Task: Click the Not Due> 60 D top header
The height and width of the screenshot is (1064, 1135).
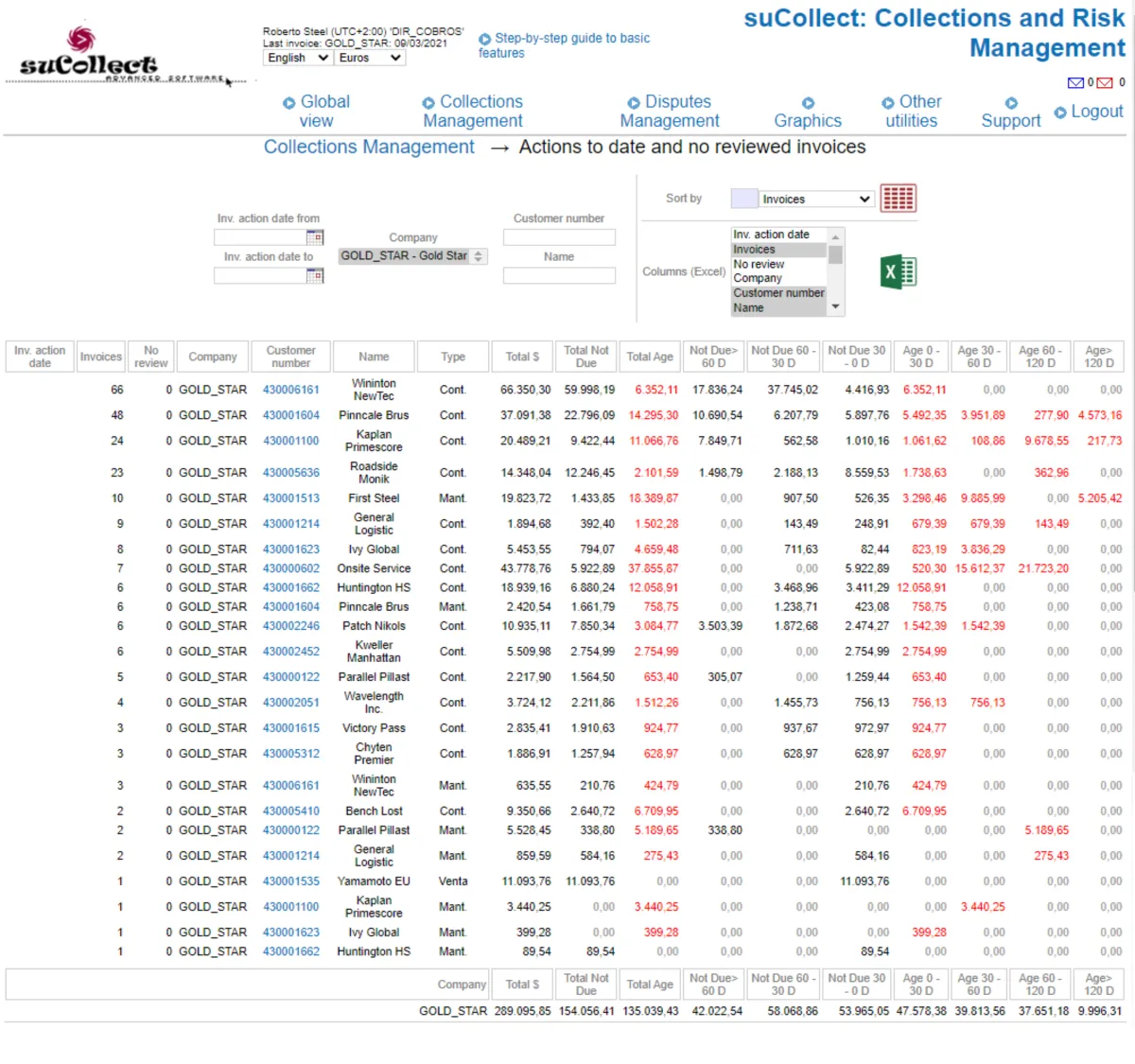Action: tap(714, 357)
